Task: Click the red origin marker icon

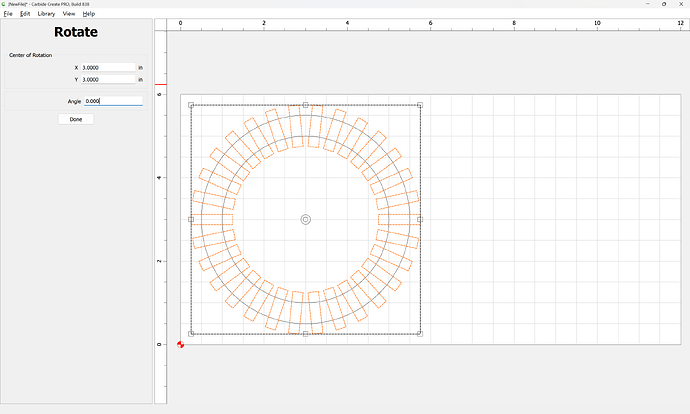Action: coord(181,344)
